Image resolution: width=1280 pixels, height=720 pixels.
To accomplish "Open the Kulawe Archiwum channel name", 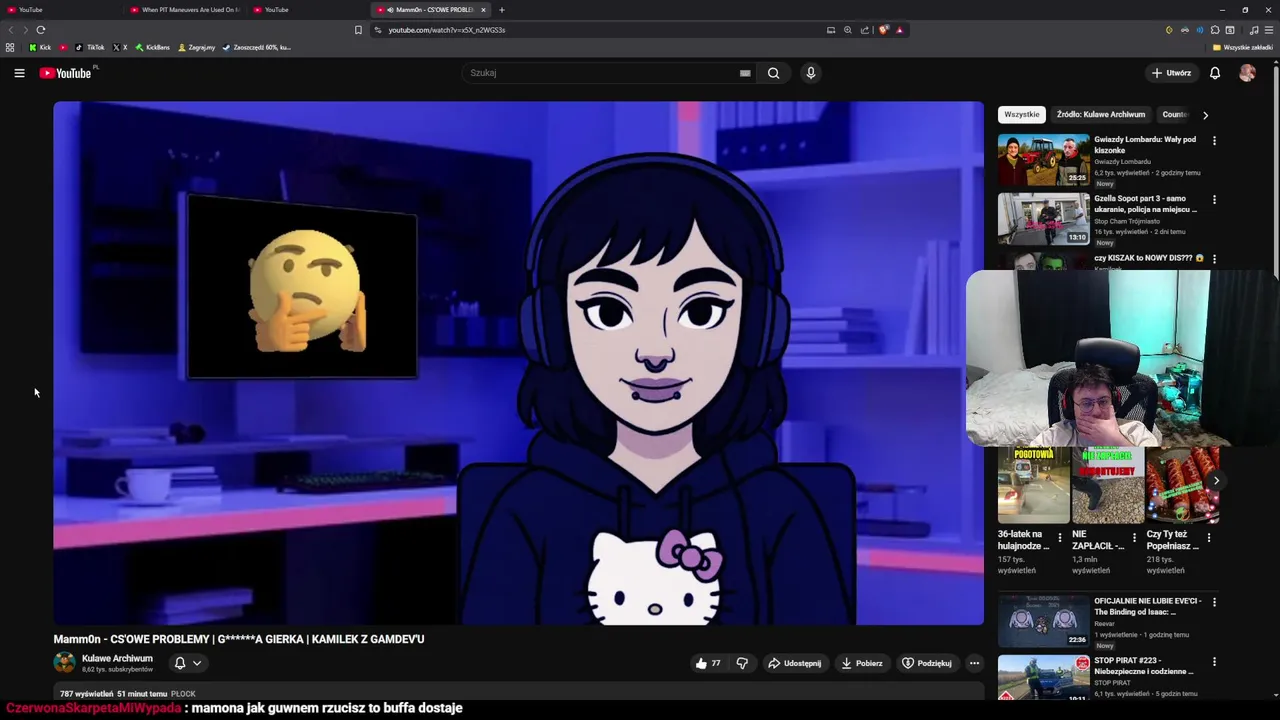I will click(x=117, y=658).
